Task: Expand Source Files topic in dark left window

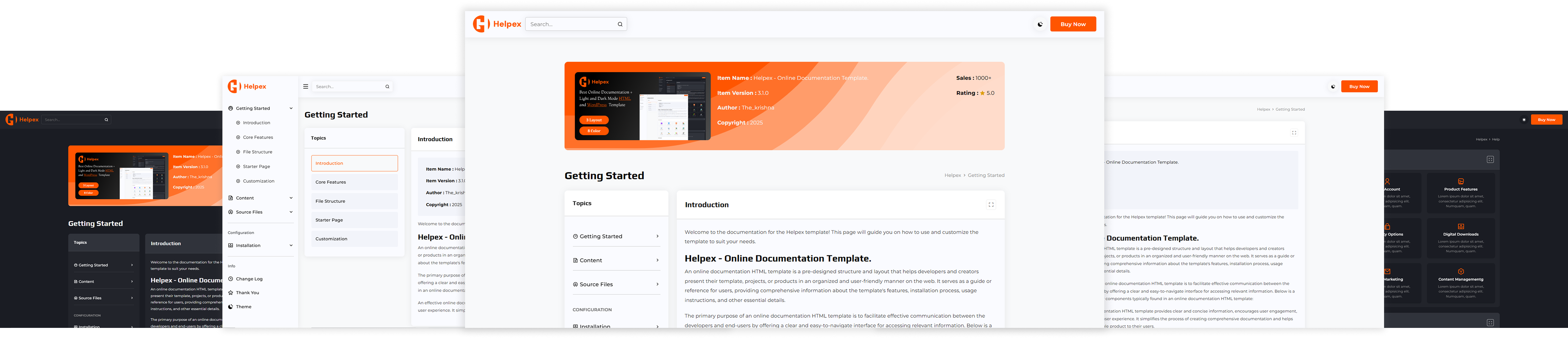Action: (x=103, y=298)
